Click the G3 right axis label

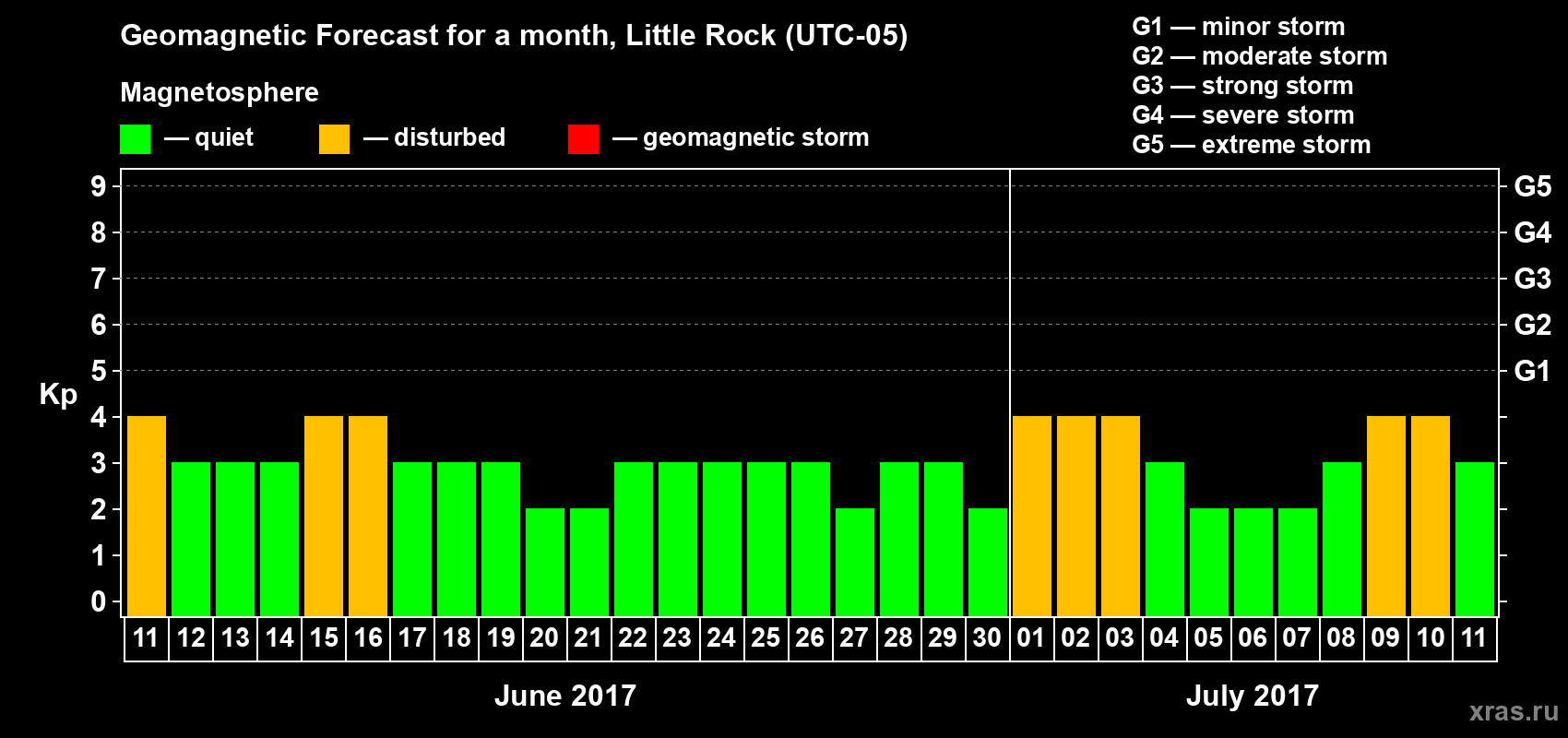[x=1533, y=279]
